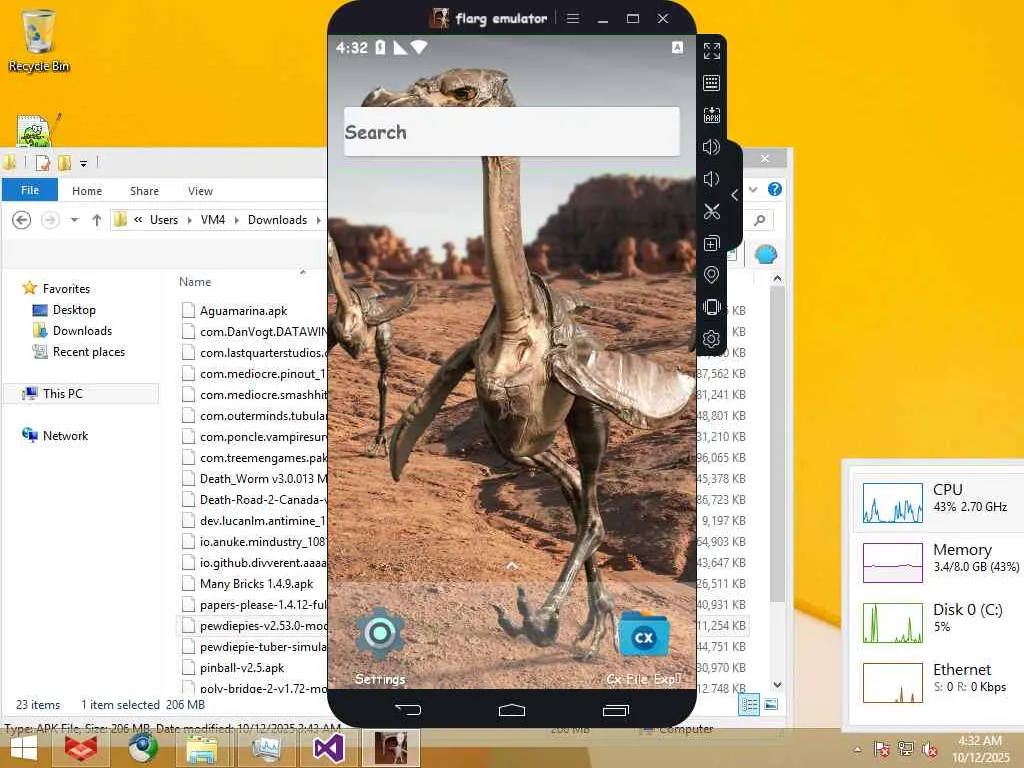Click the Users breadcrumb in address bar
The image size is (1024, 768).
coord(164,220)
